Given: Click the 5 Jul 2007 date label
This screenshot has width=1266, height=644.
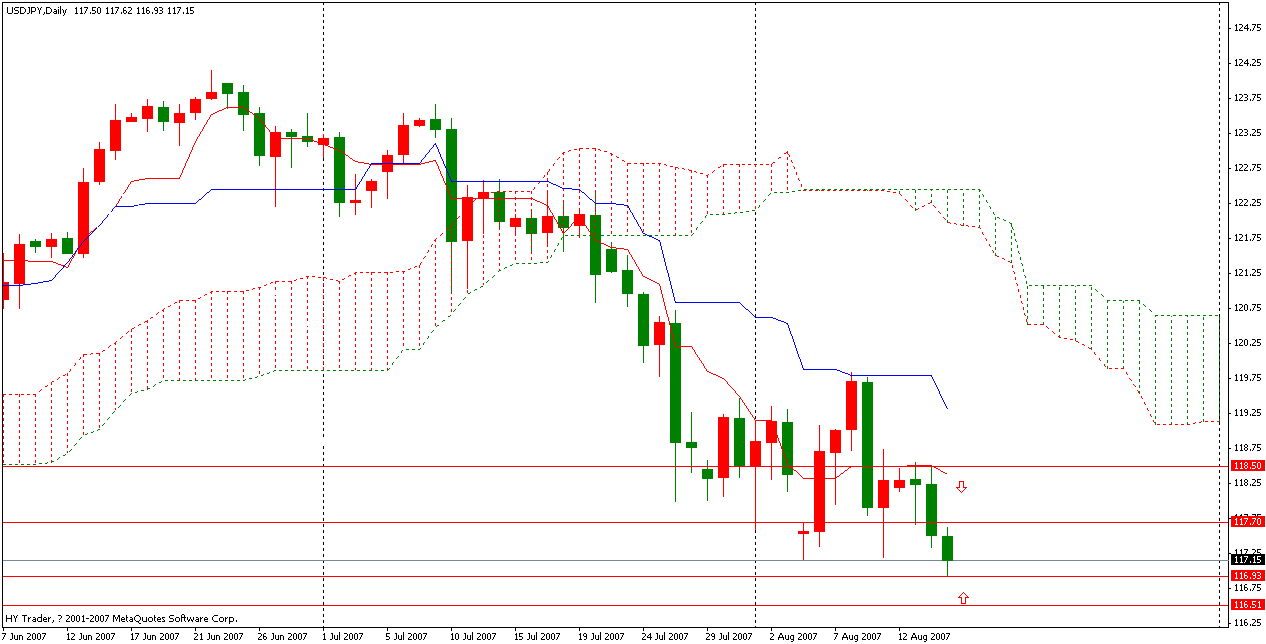Looking at the screenshot, I should [x=409, y=636].
